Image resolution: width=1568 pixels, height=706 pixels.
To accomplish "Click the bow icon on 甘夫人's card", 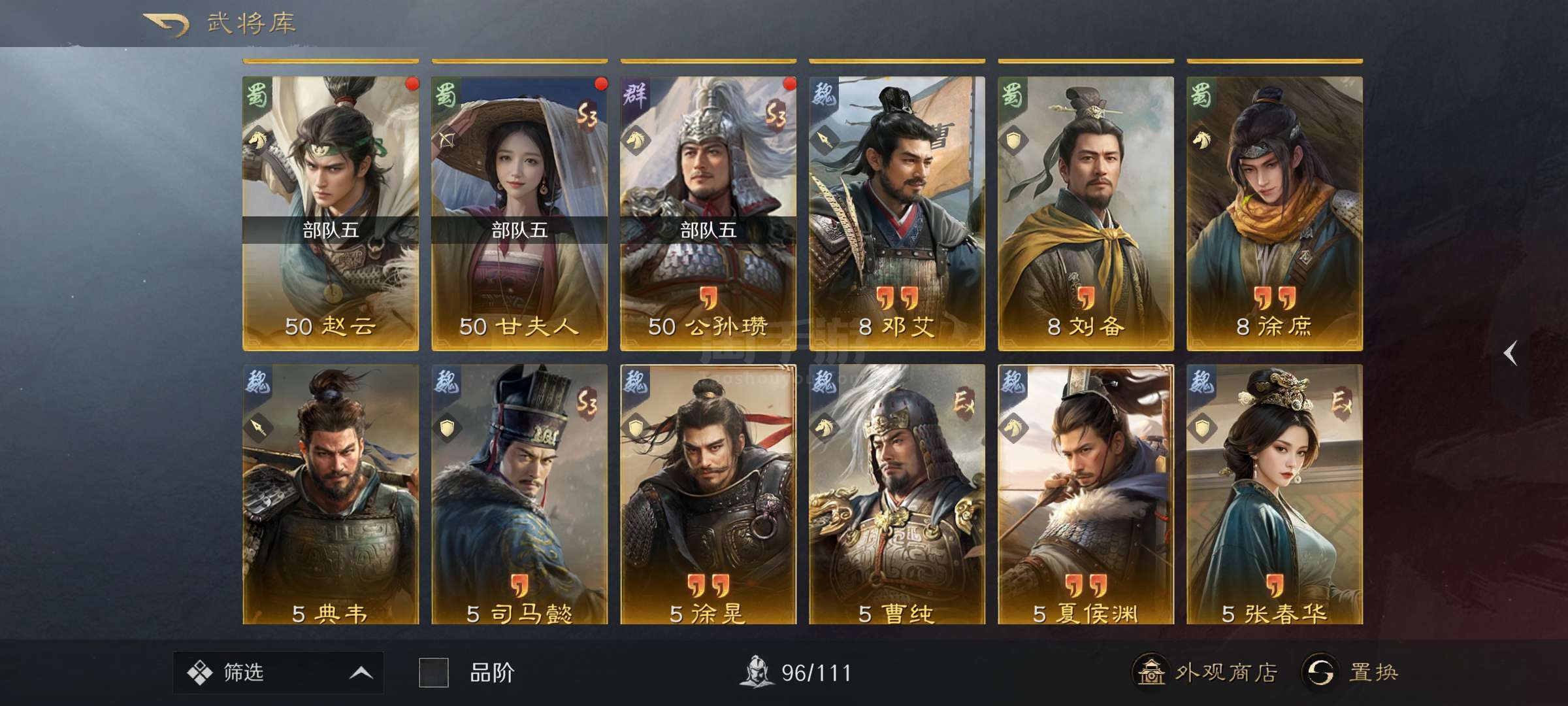I will coord(447,139).
